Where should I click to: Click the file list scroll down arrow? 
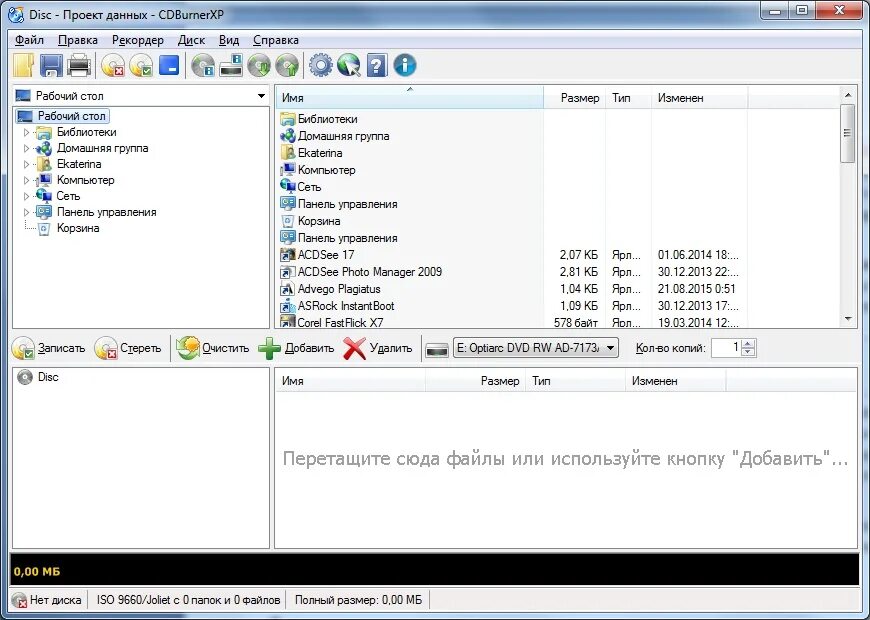click(x=847, y=319)
